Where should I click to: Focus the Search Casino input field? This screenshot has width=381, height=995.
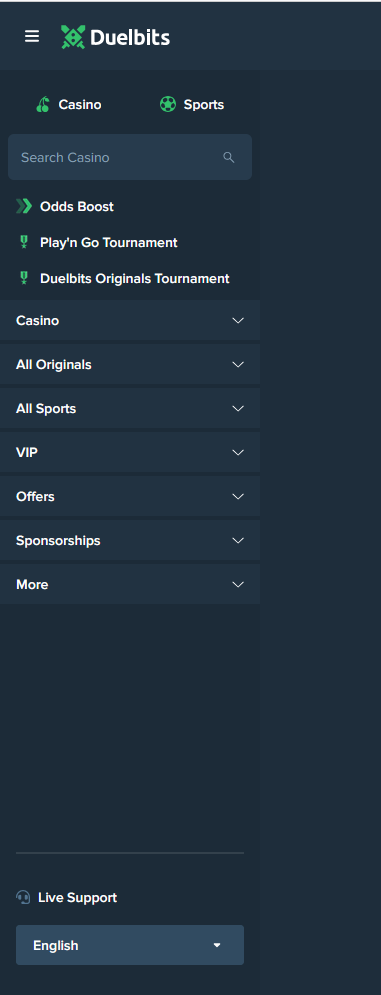(x=130, y=157)
